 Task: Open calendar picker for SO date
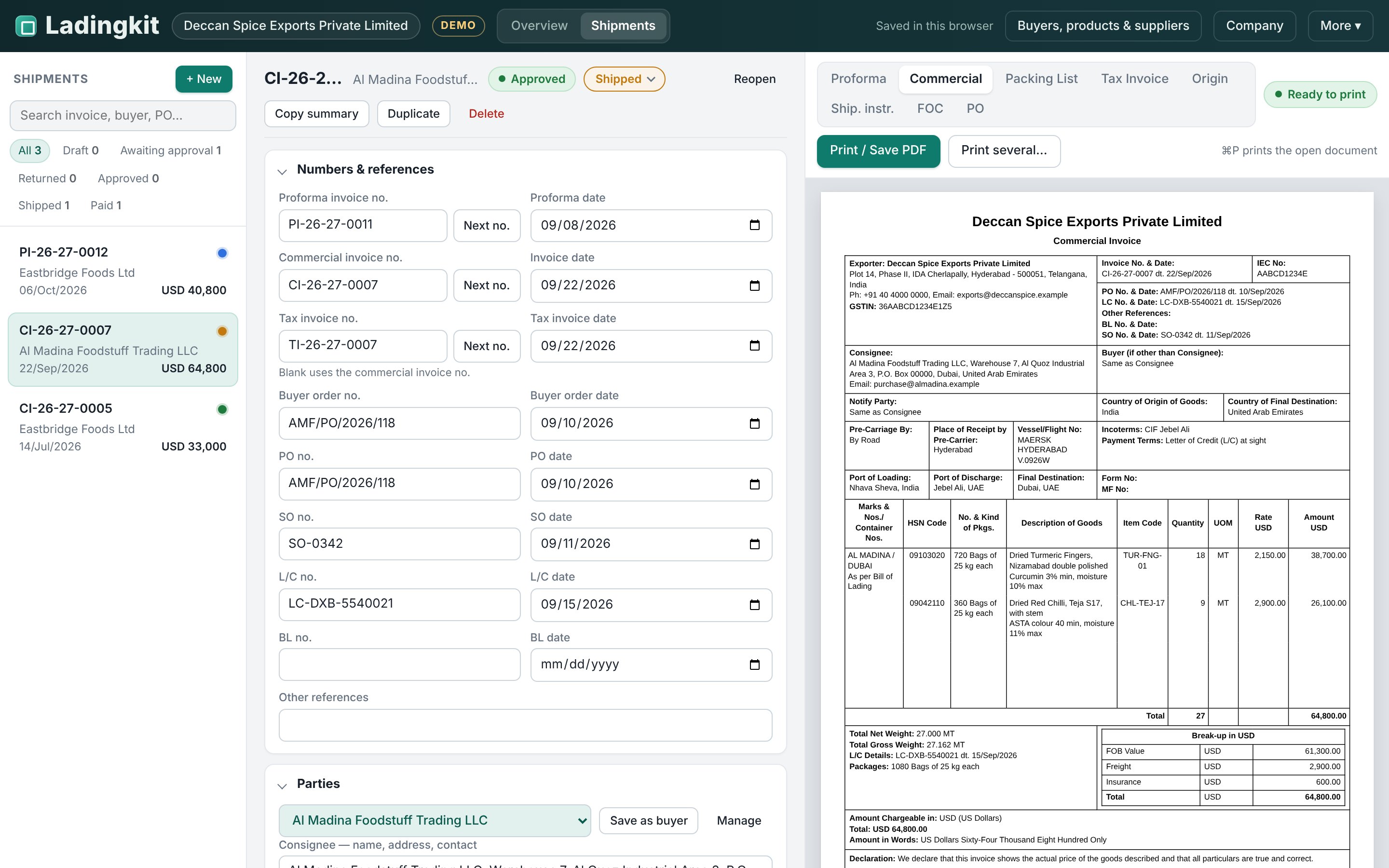754,543
